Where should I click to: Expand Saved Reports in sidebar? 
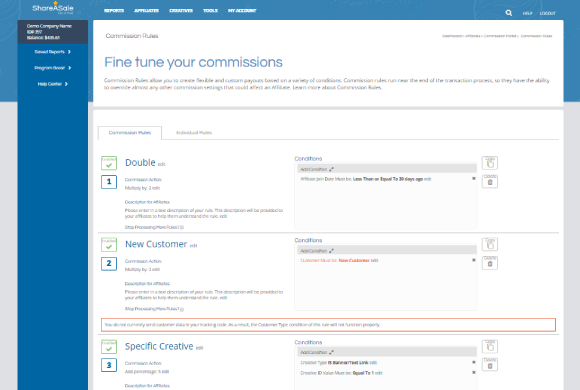pyautogui.click(x=53, y=52)
